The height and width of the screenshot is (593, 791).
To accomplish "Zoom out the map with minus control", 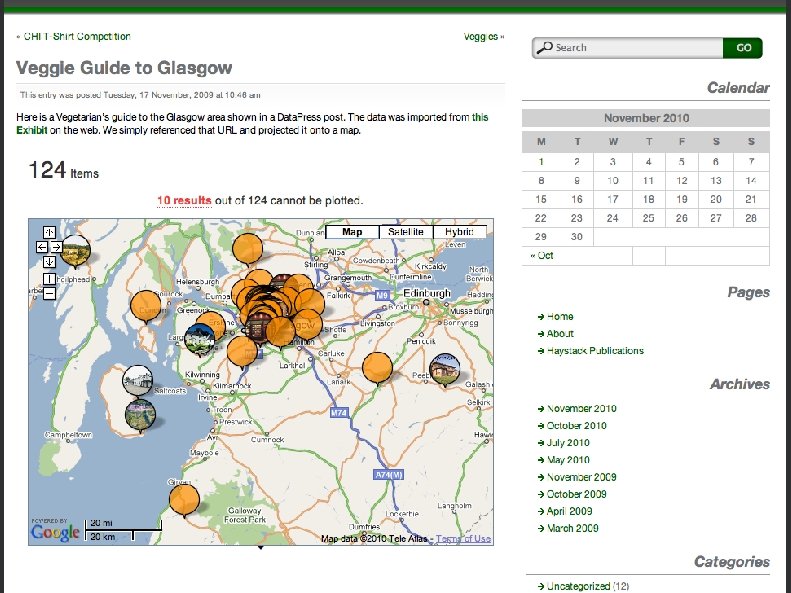I will [x=49, y=293].
